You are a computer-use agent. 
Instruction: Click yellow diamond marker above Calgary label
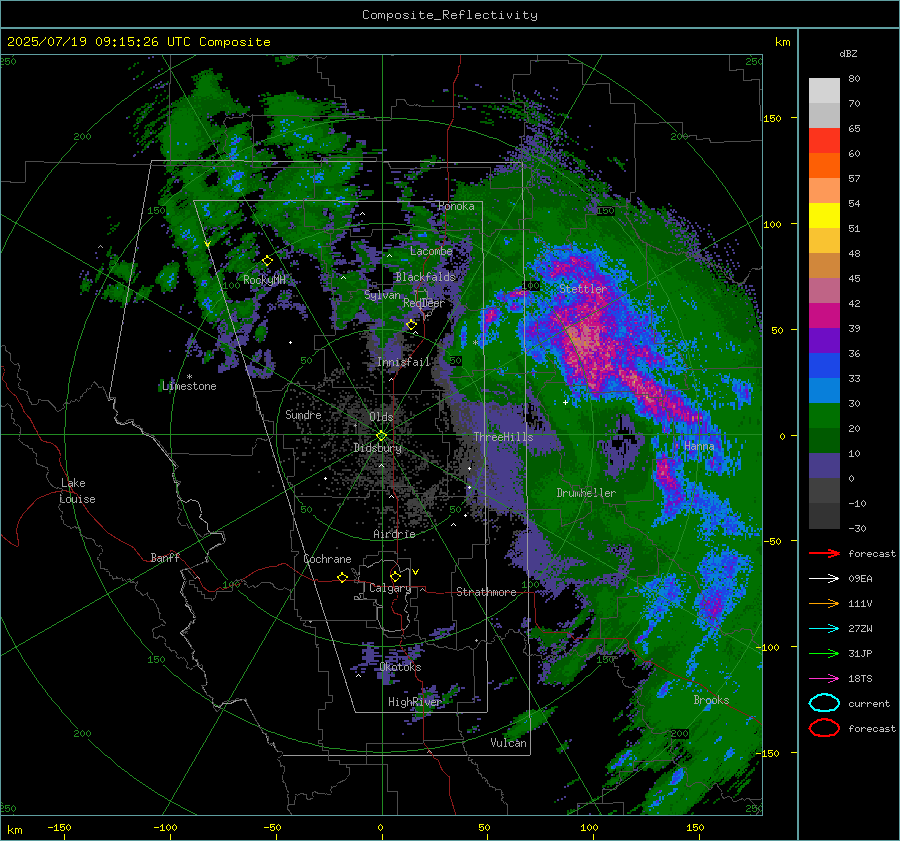[395, 576]
